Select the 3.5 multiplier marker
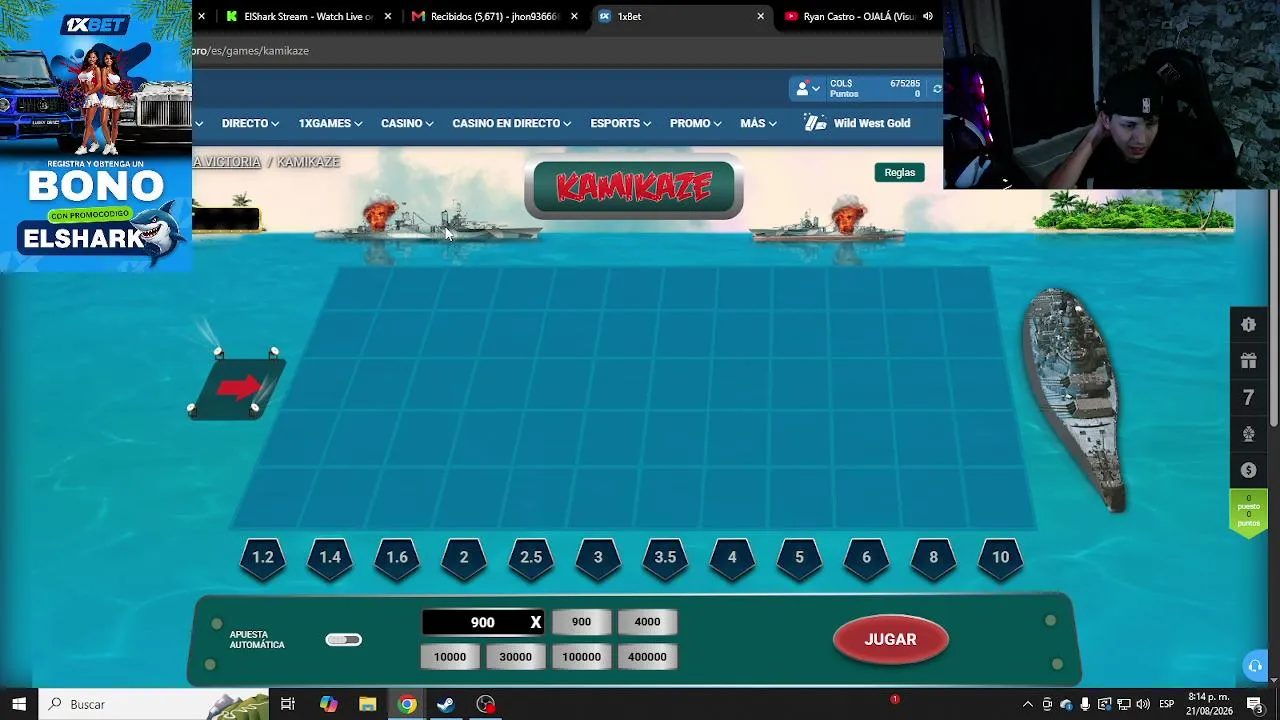The width and height of the screenshot is (1280, 720). pos(665,558)
